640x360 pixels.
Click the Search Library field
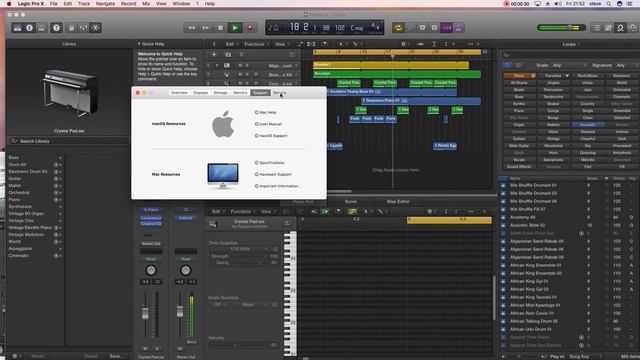click(x=69, y=141)
